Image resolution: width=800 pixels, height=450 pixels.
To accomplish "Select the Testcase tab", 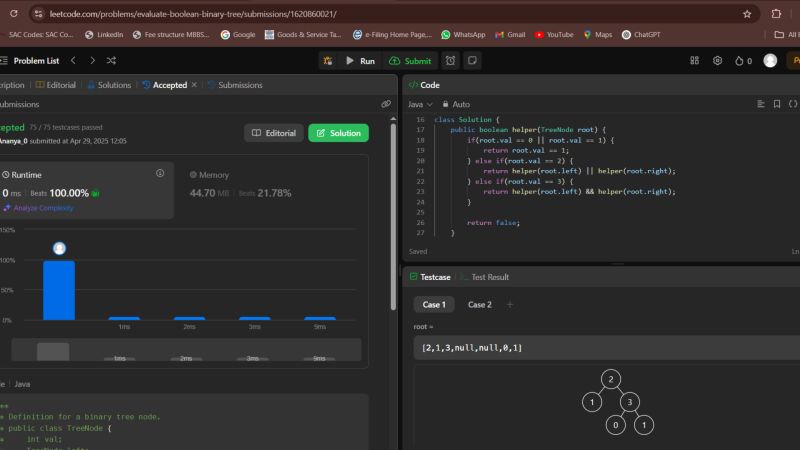I will [430, 277].
